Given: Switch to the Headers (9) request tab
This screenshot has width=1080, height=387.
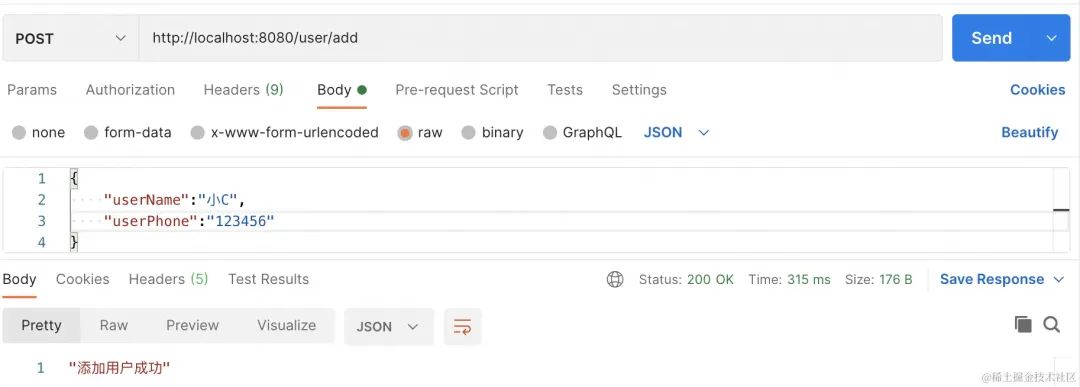Looking at the screenshot, I should [x=243, y=90].
